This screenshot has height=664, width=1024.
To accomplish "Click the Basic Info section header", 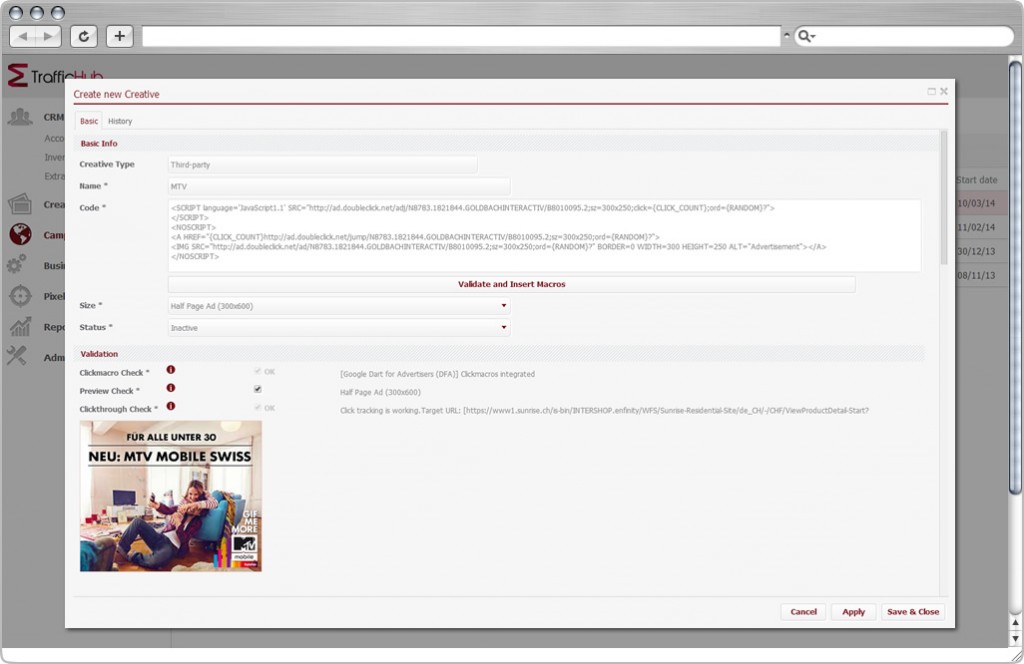I will click(x=99, y=143).
